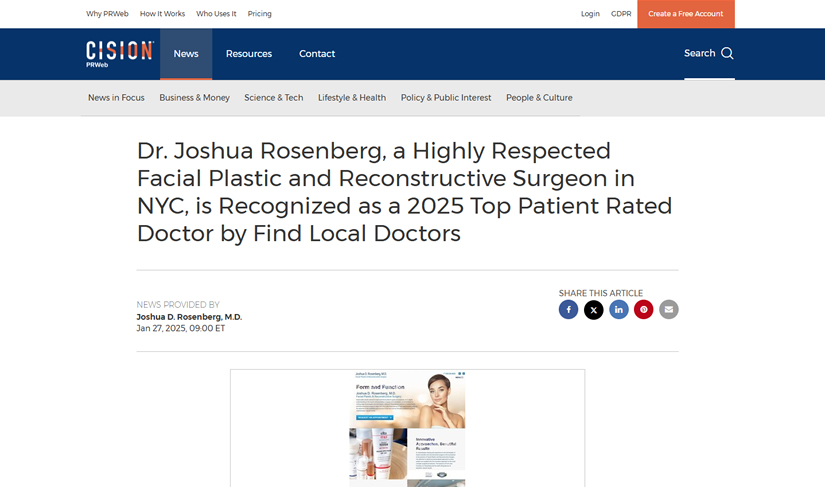Click the Search magnifier icon
The width and height of the screenshot is (825, 487).
coord(727,53)
